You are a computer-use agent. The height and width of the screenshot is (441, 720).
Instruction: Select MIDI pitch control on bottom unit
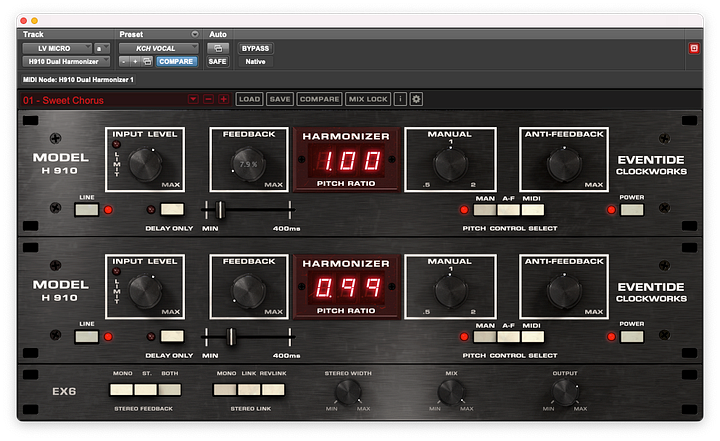[x=533, y=337]
